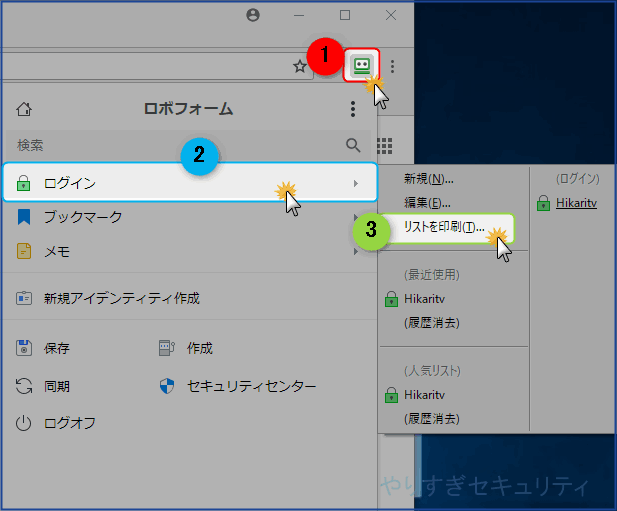The image size is (617, 511).
Task: Click the yellow memo note icon
Action: 24,251
